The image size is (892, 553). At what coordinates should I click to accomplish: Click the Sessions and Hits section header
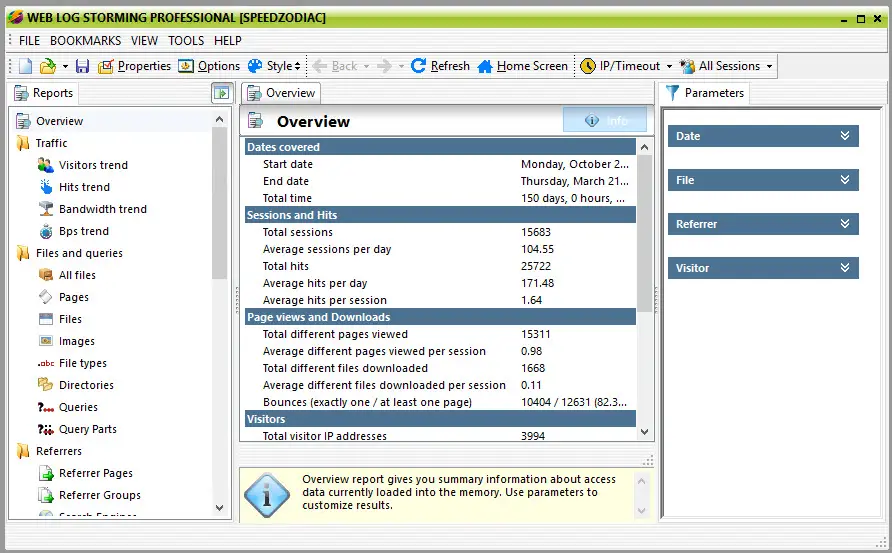440,215
